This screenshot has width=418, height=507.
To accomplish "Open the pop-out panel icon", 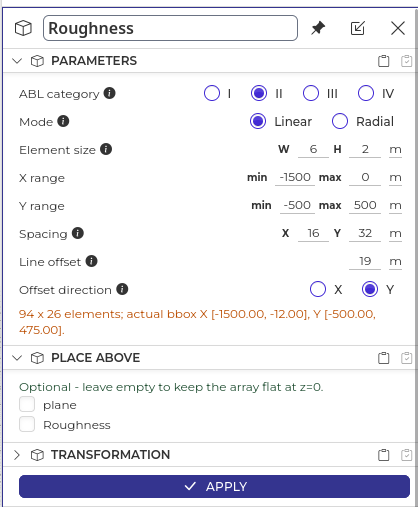I will [x=358, y=28].
